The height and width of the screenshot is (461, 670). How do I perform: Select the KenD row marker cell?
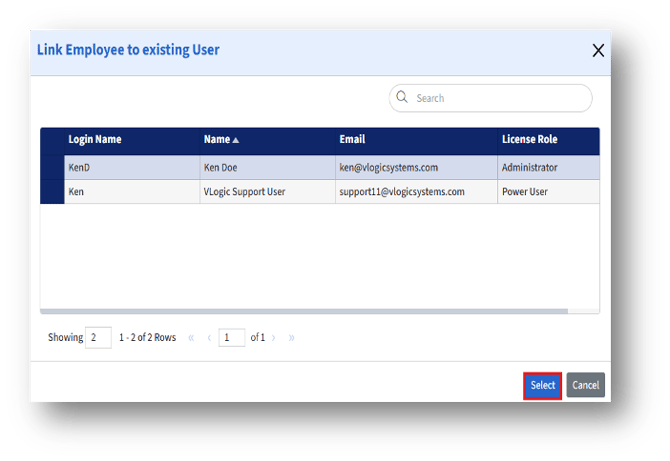pyautogui.click(x=52, y=167)
